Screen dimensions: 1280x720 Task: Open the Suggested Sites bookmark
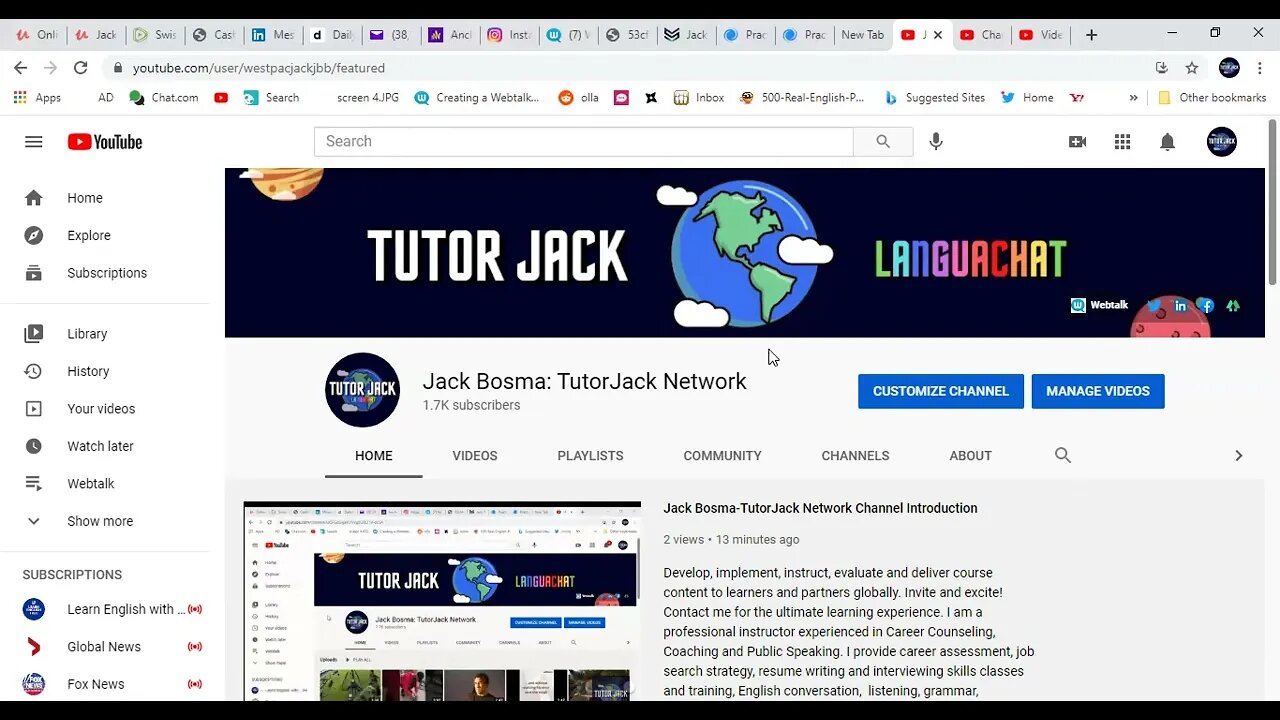point(934,98)
